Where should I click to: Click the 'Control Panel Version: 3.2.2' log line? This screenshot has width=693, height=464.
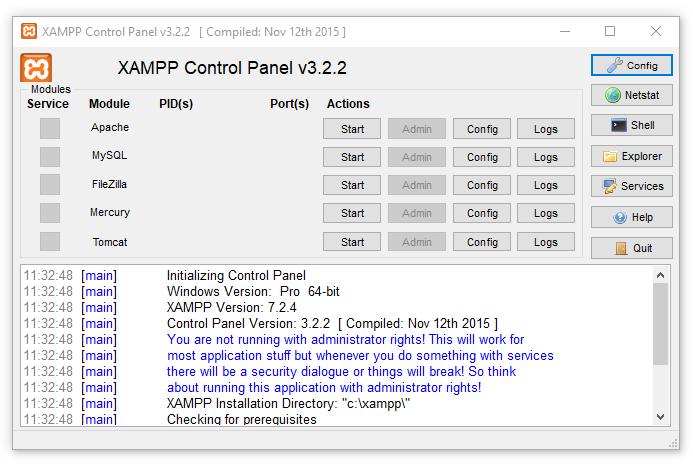(x=332, y=323)
